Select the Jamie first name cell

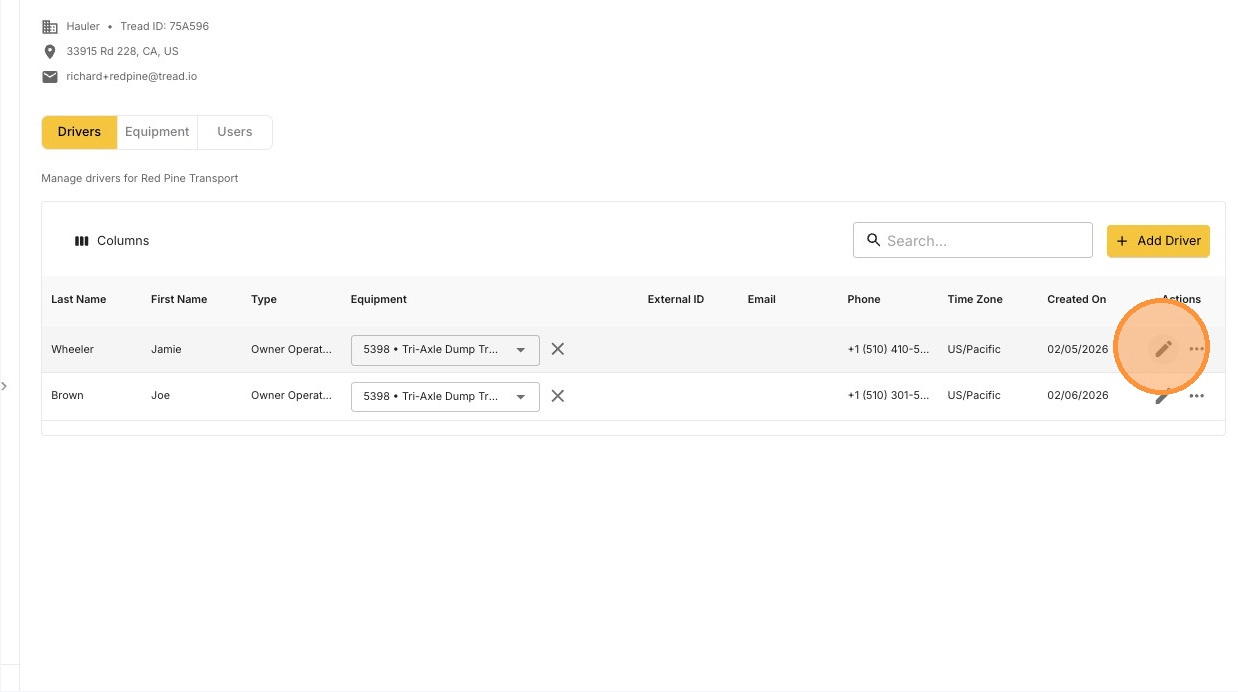(x=166, y=349)
